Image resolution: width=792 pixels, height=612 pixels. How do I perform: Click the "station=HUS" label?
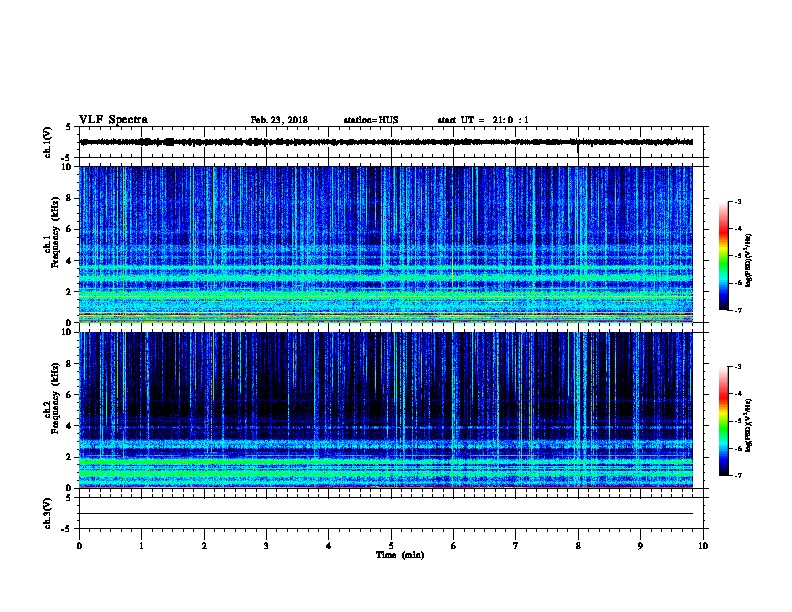click(371, 120)
